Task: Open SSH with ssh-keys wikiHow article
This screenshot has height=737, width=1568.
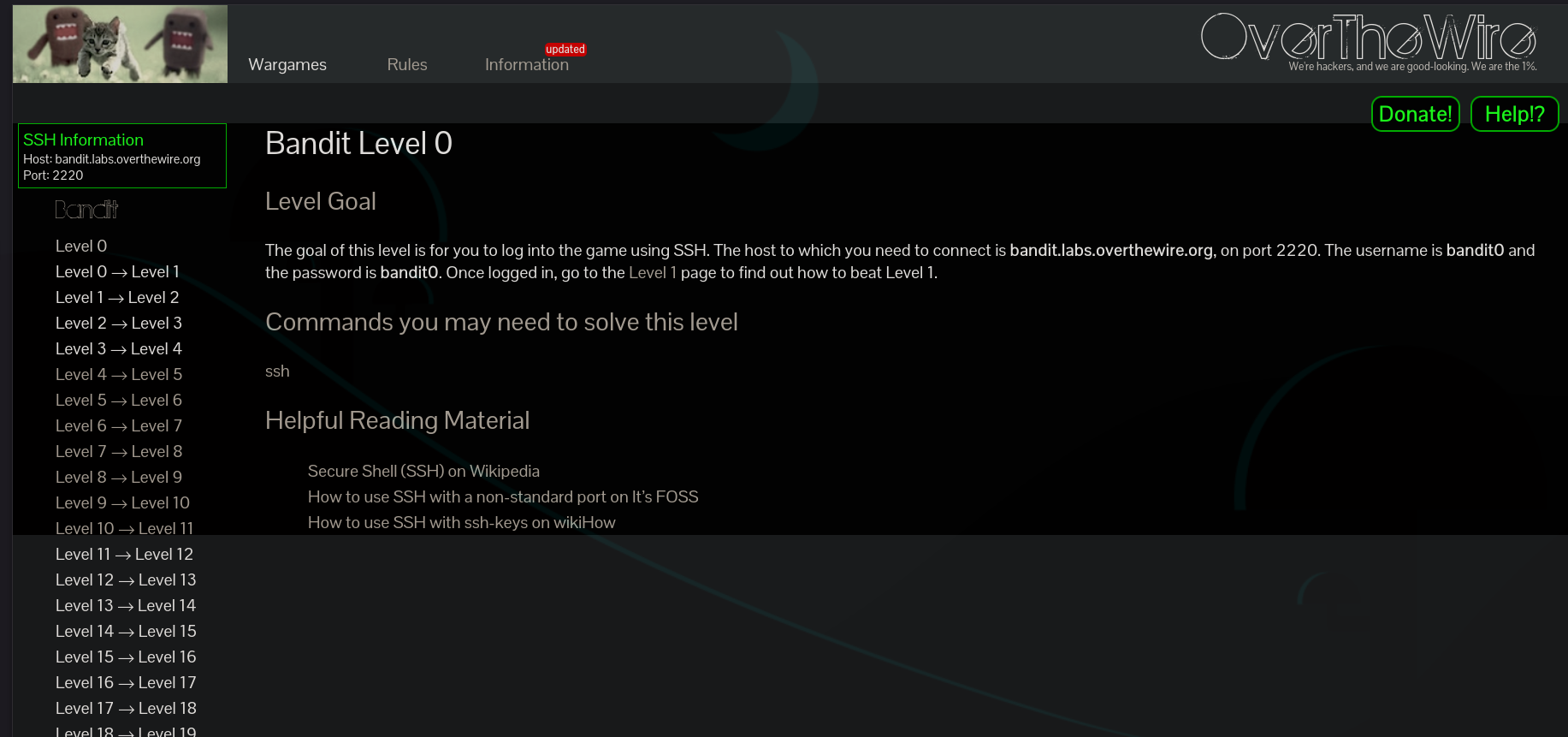Action: 461,523
